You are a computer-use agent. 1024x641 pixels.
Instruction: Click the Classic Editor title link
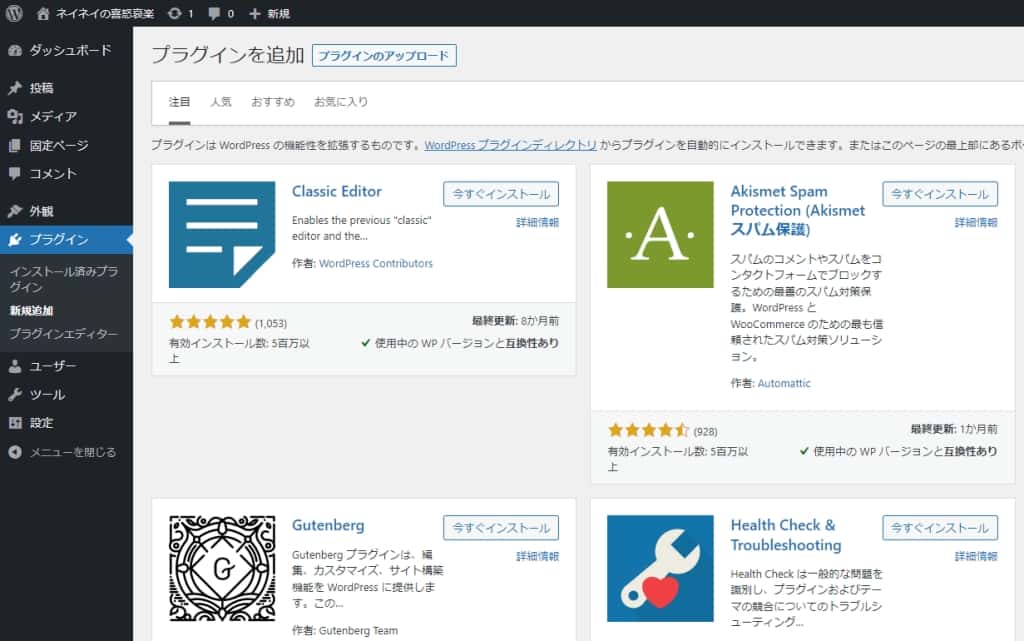click(337, 191)
